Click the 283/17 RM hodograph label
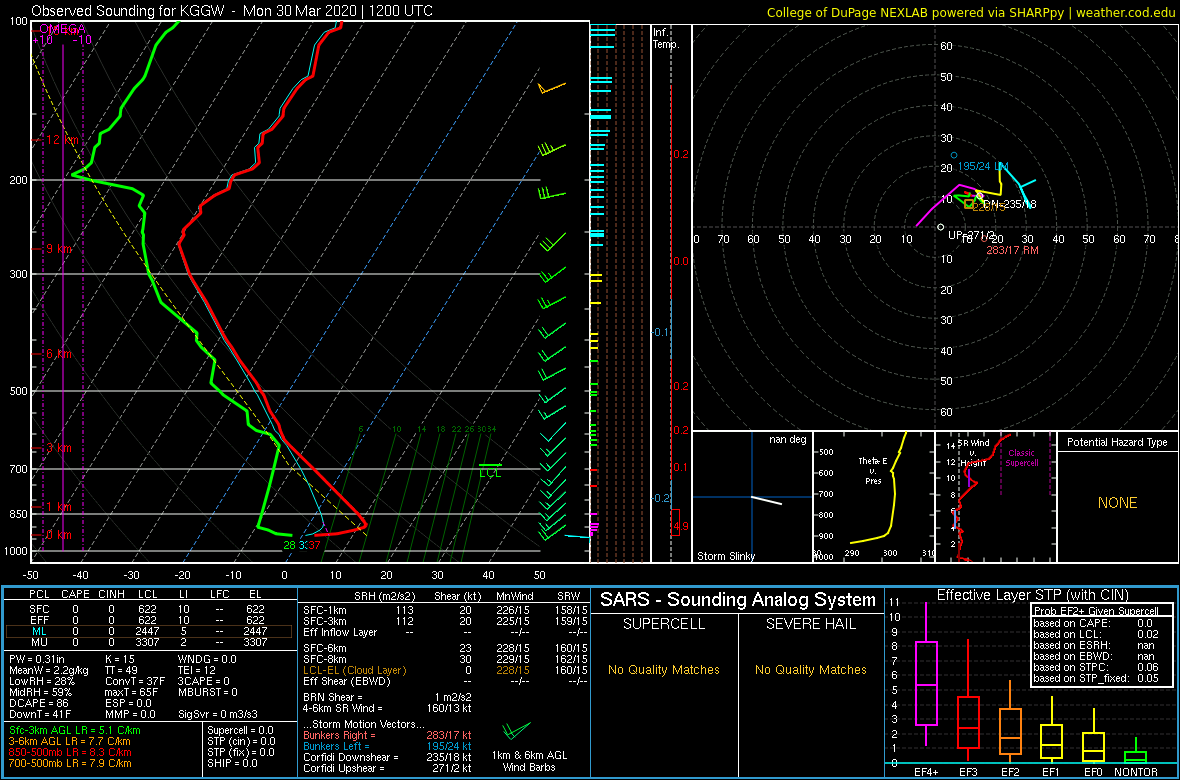The width and height of the screenshot is (1180, 780). (x=1012, y=250)
